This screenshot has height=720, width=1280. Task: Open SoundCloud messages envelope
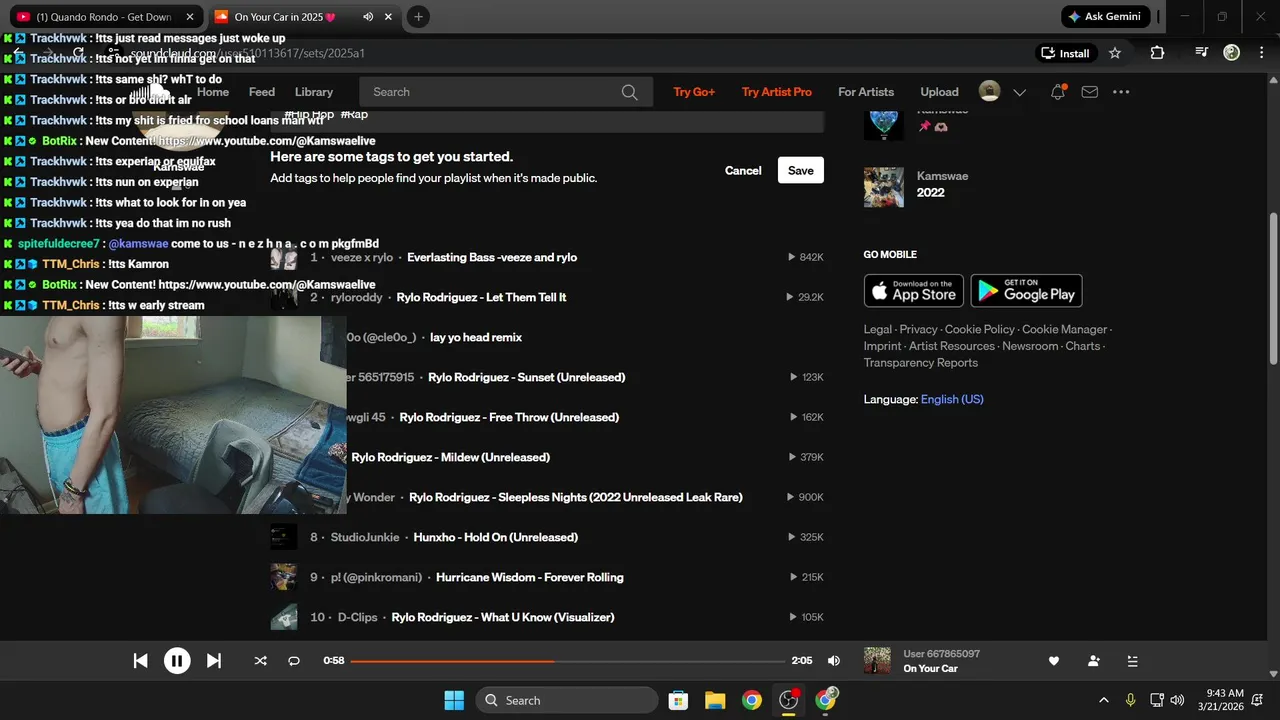coord(1090,92)
